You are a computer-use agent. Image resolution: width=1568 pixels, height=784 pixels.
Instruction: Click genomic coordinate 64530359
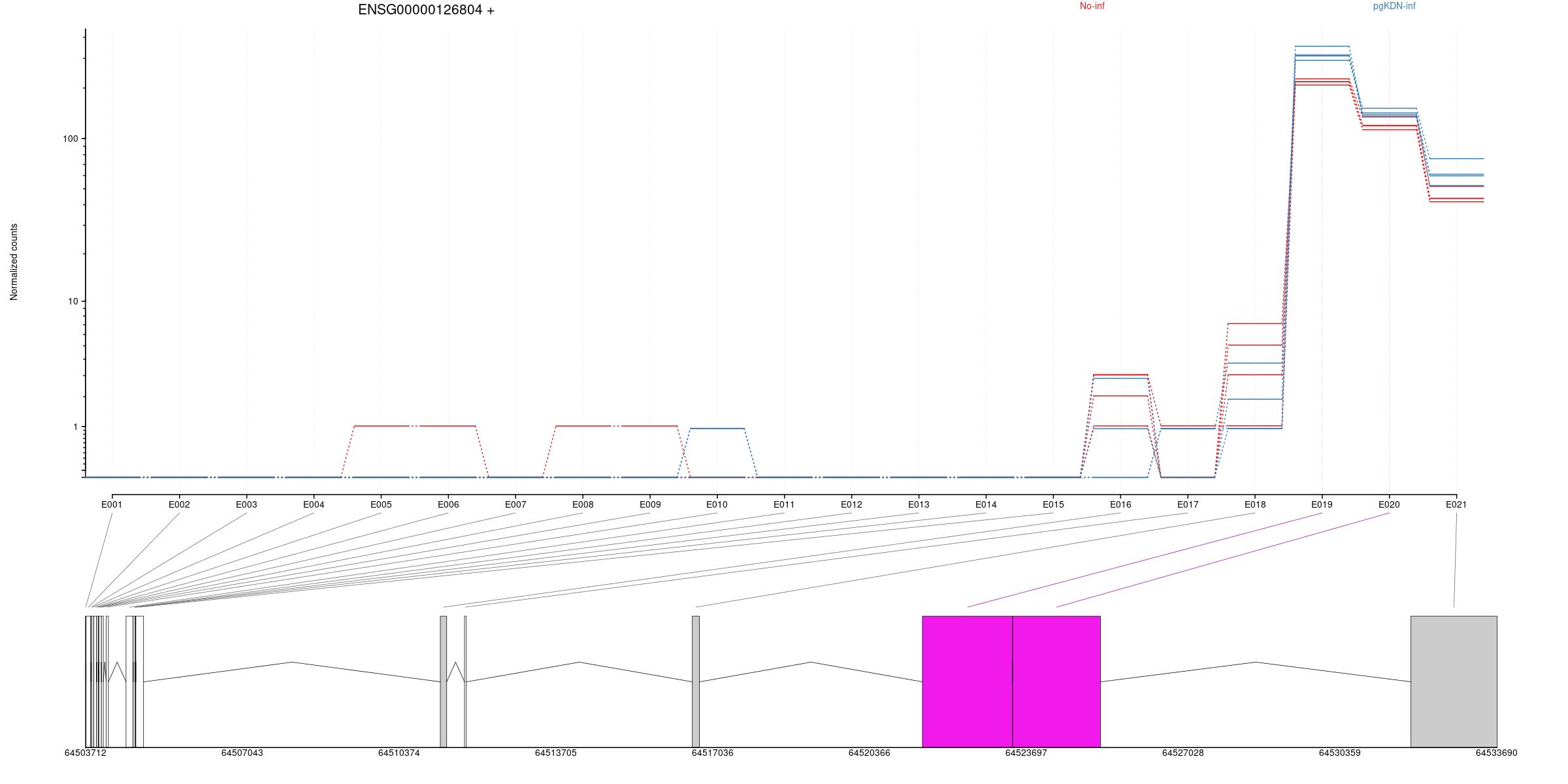click(1339, 753)
